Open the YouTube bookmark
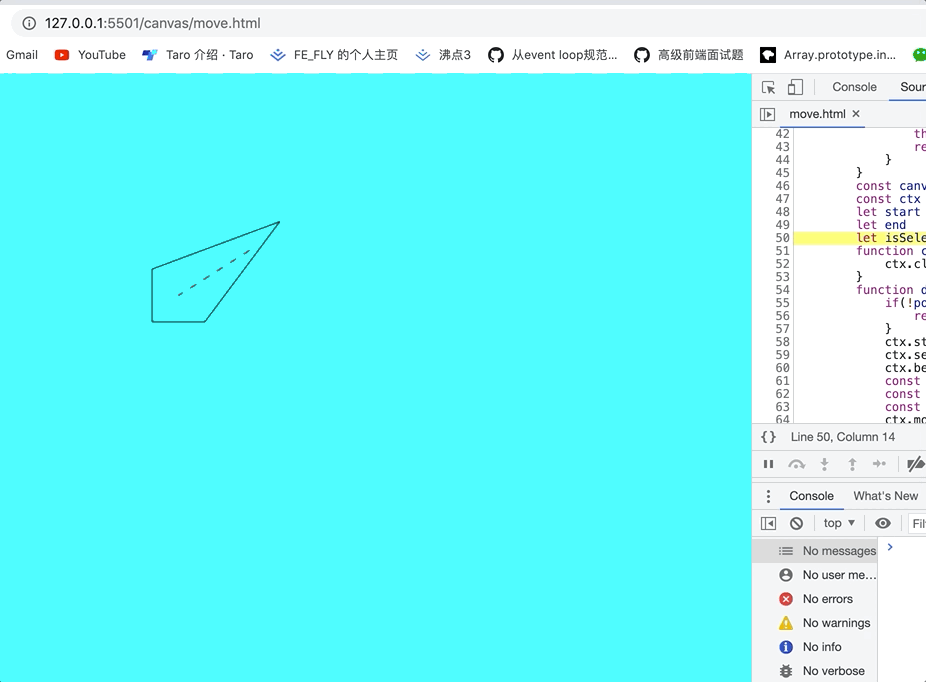Viewport: 926px width, 682px height. (x=90, y=55)
